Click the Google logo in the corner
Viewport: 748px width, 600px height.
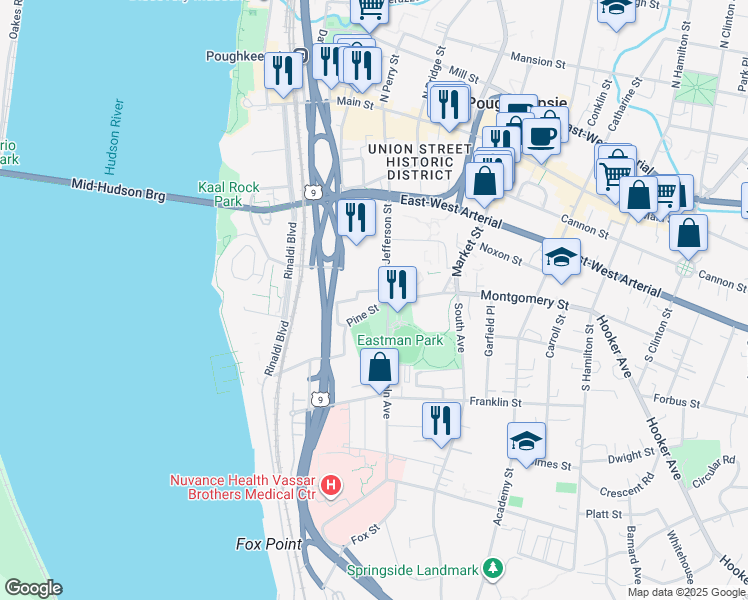point(33,587)
